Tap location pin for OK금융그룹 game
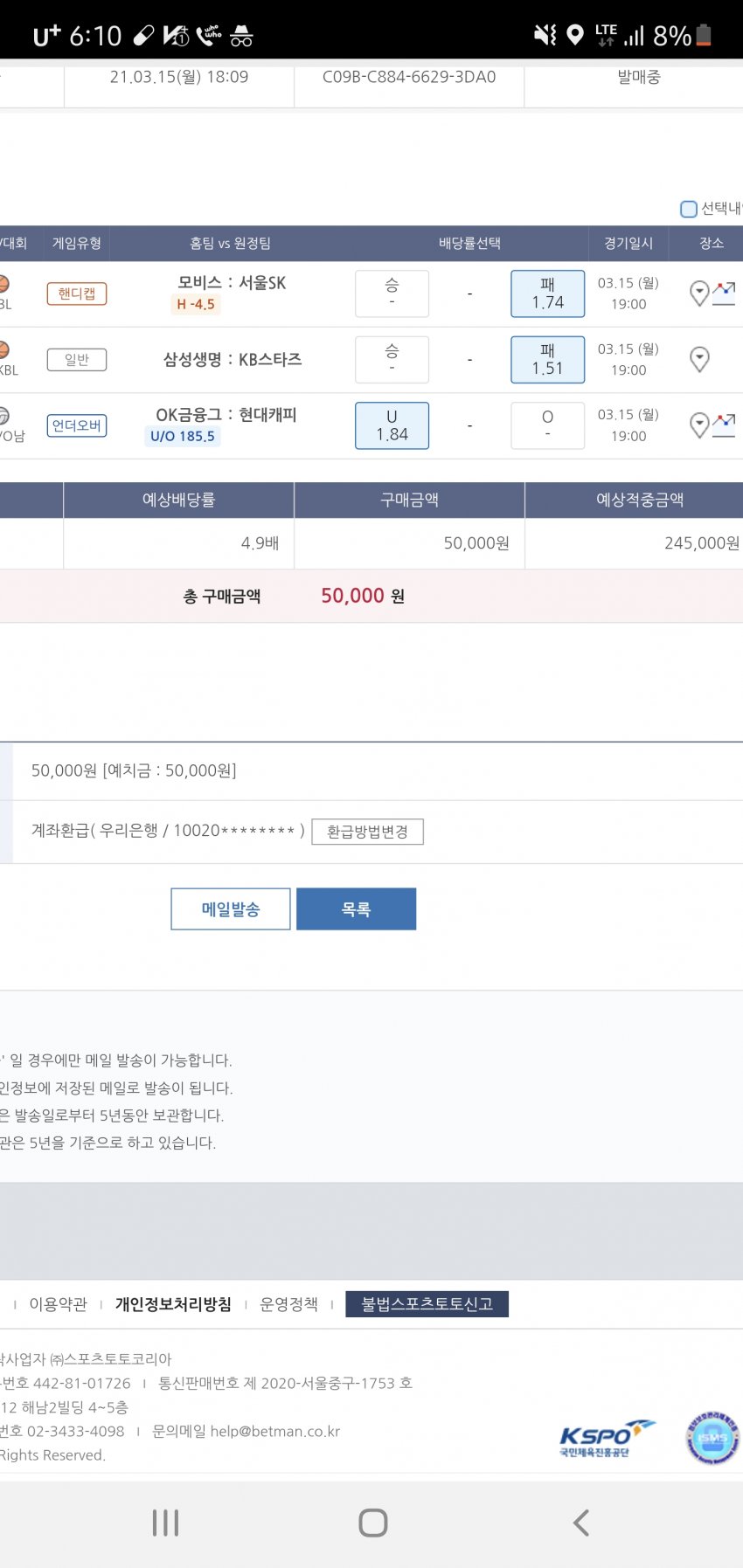 699,425
